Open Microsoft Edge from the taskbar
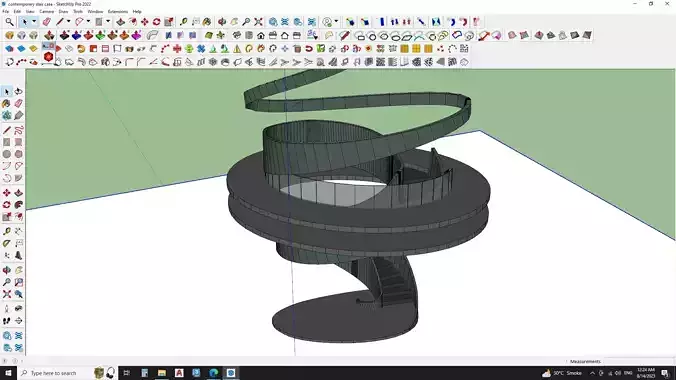 click(213, 373)
